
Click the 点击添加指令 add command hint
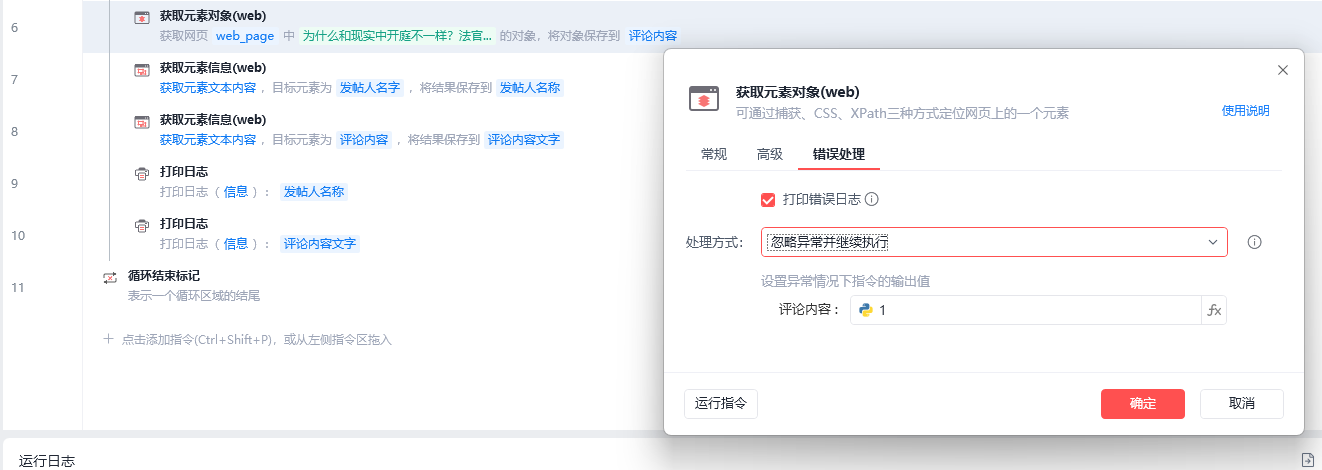(257, 339)
